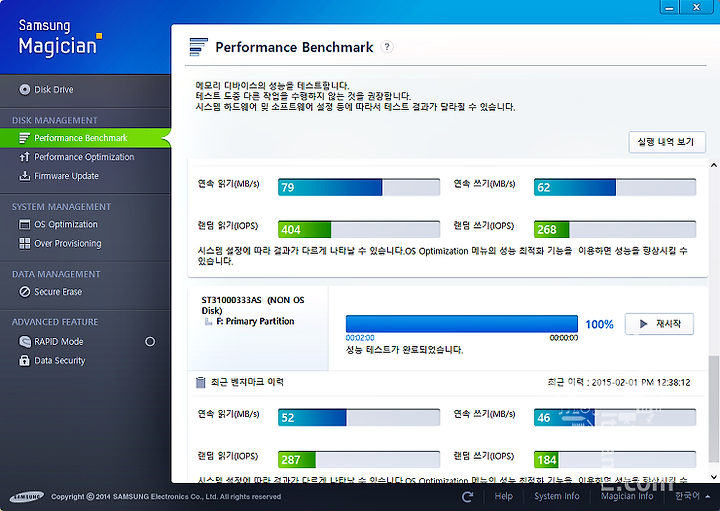Toggle the RAPID Mode status circle
The image size is (720, 511).
click(150, 342)
